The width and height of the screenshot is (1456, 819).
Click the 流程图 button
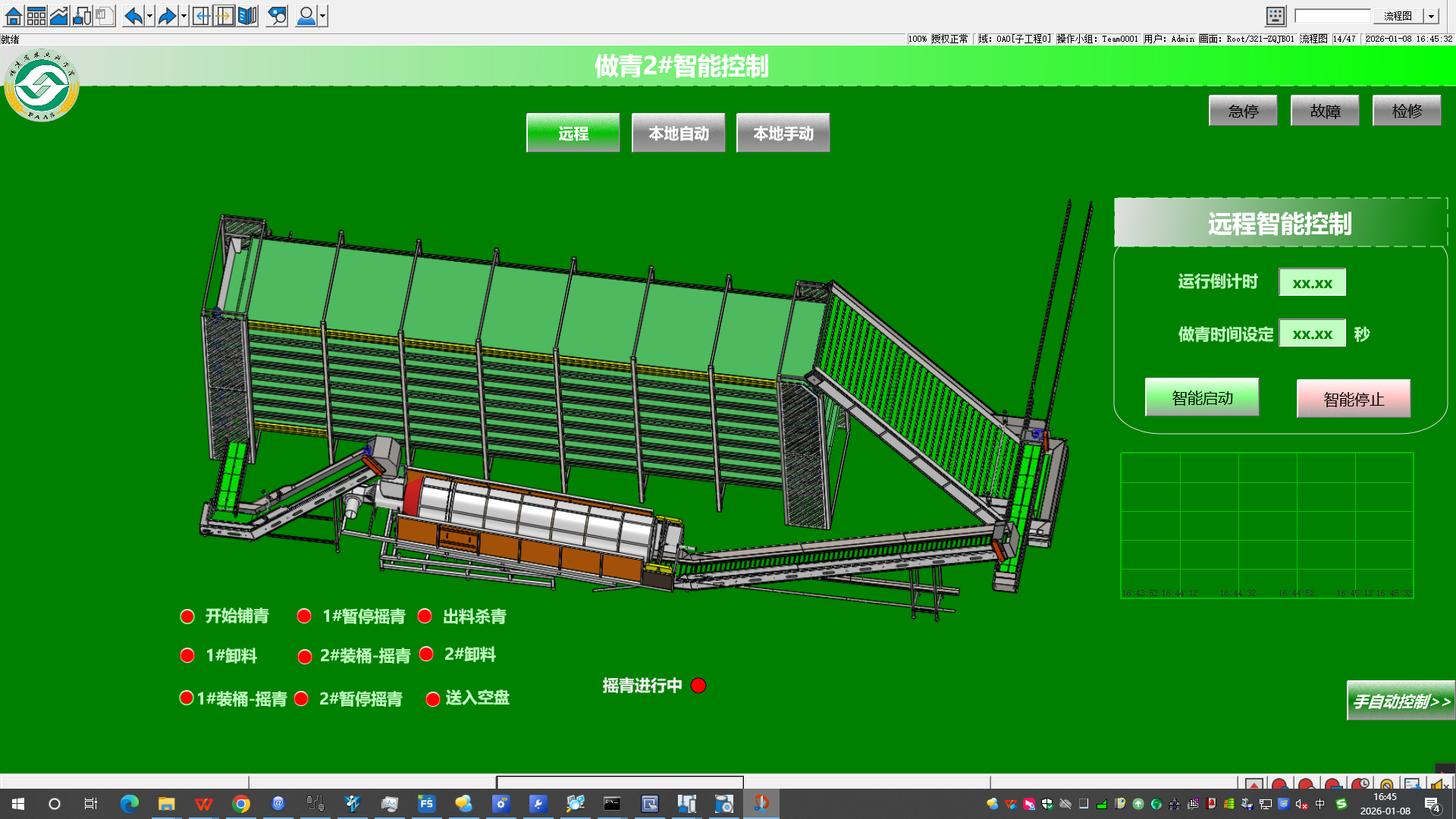pyautogui.click(x=1397, y=16)
